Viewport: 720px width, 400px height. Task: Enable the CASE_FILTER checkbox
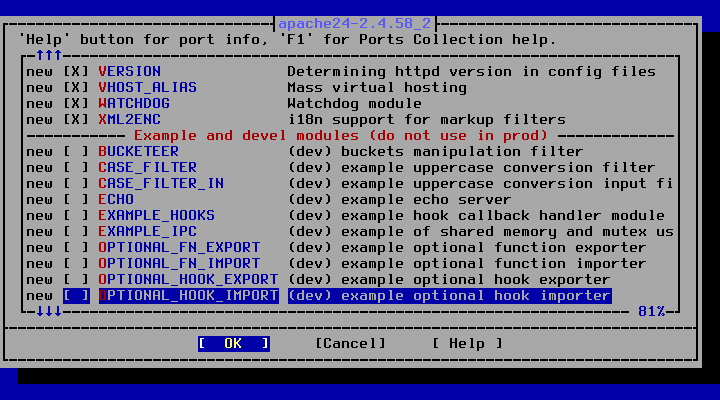(x=76, y=168)
